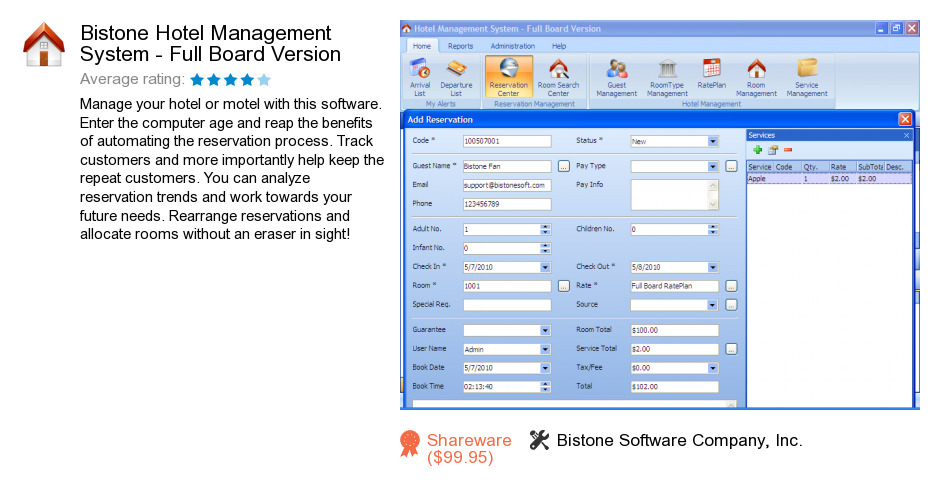The image size is (940, 493).
Task: Open the Check Out date picker
Action: [x=712, y=267]
